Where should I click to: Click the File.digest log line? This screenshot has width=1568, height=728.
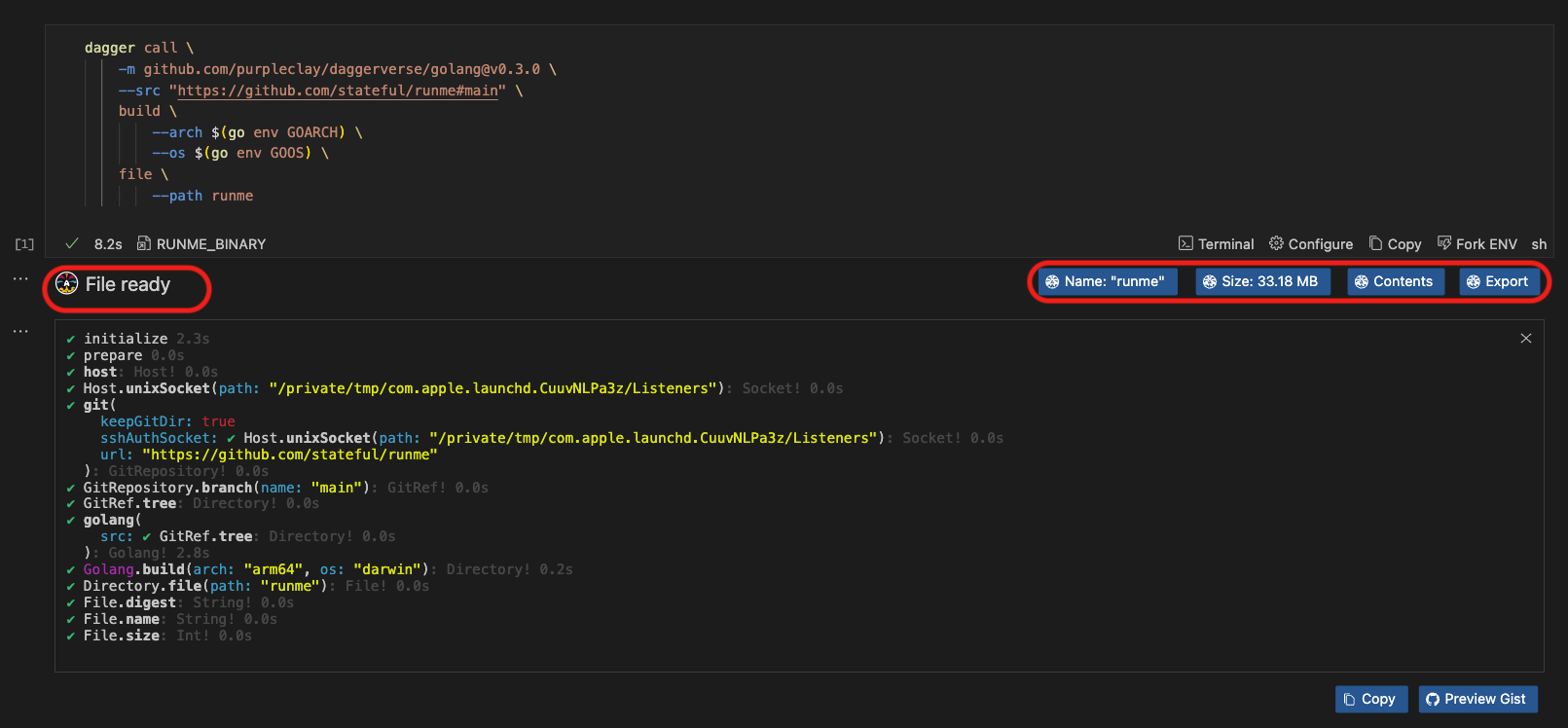tap(180, 602)
